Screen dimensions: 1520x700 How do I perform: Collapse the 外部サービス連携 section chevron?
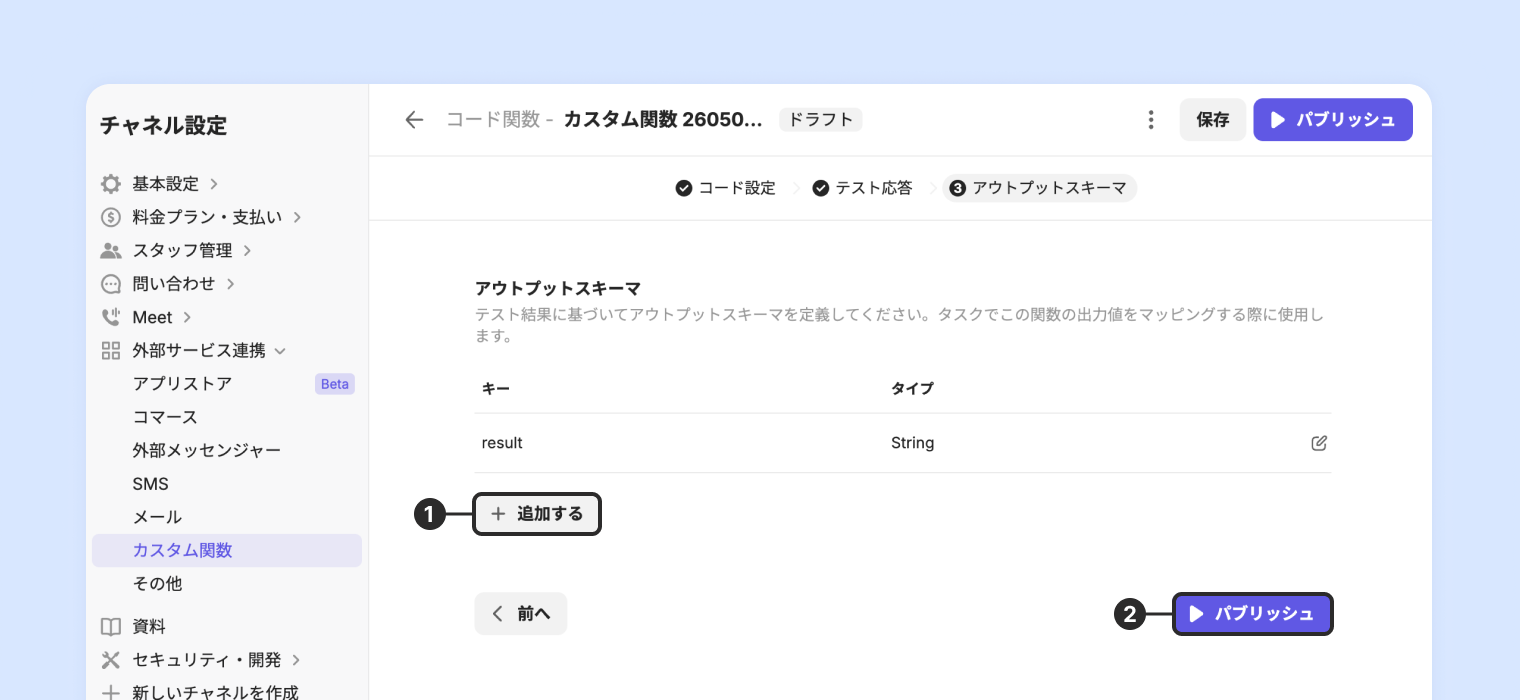[280, 351]
